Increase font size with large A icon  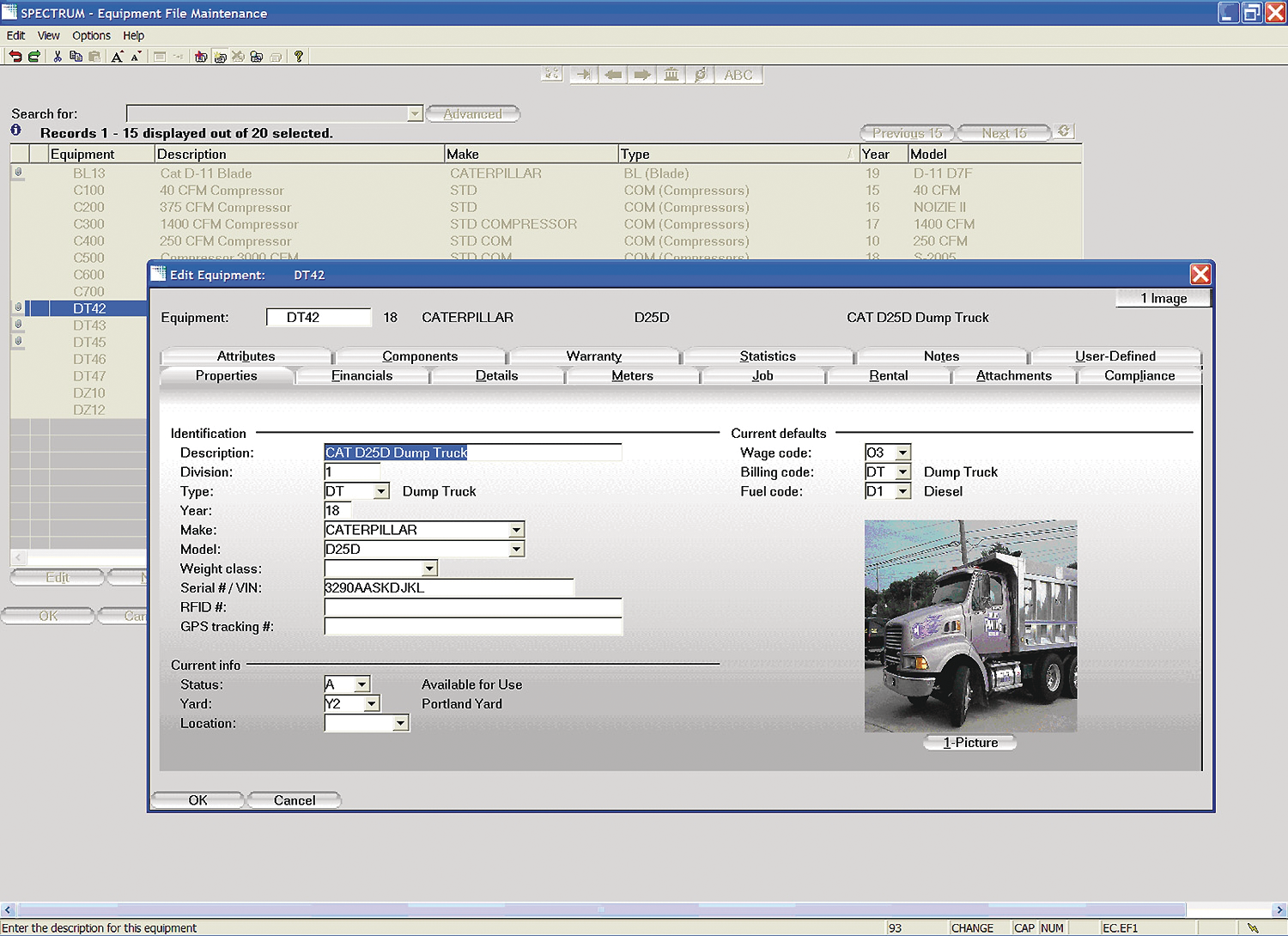coord(118,57)
